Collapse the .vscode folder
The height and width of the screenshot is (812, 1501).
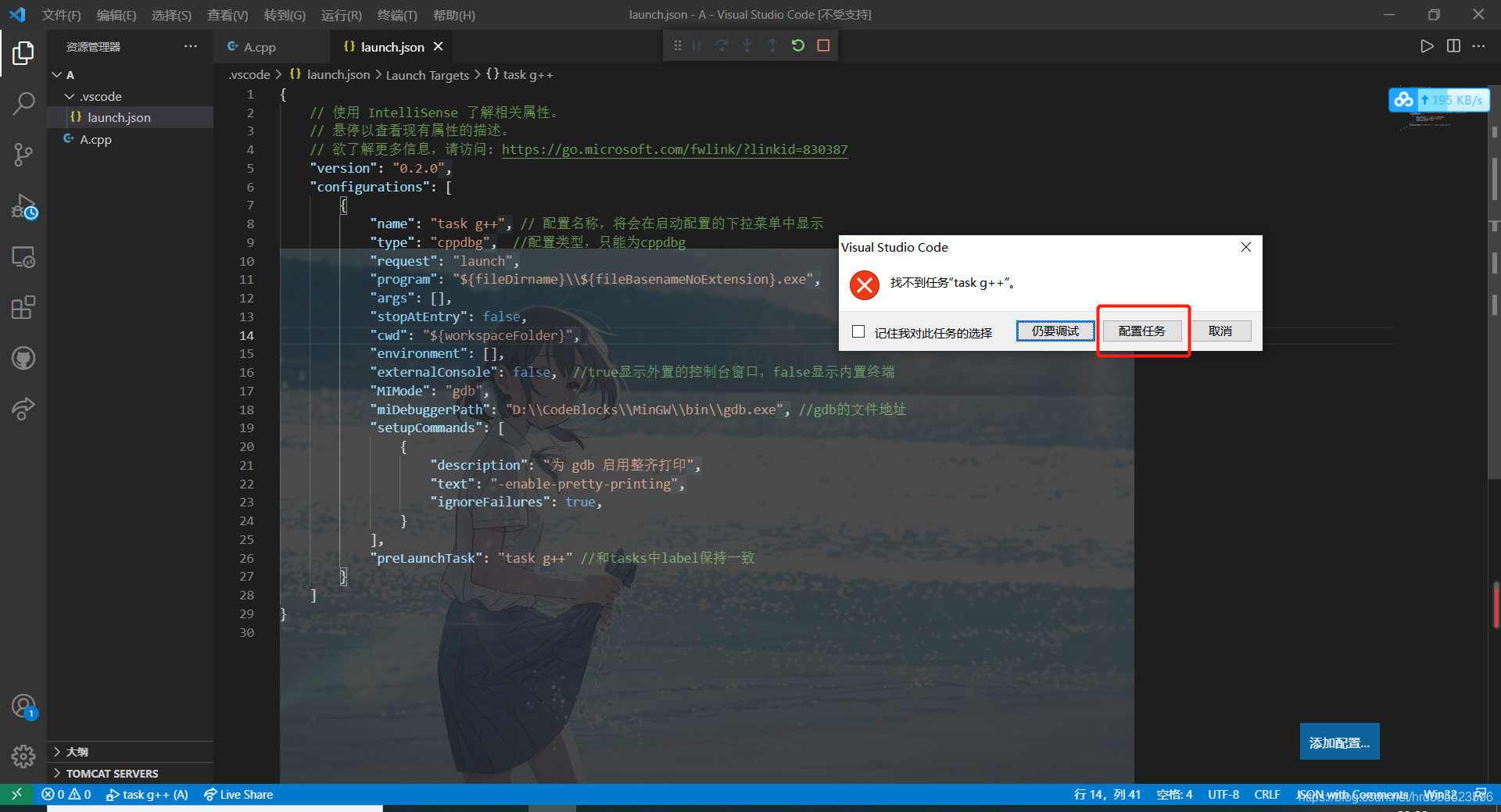(70, 96)
